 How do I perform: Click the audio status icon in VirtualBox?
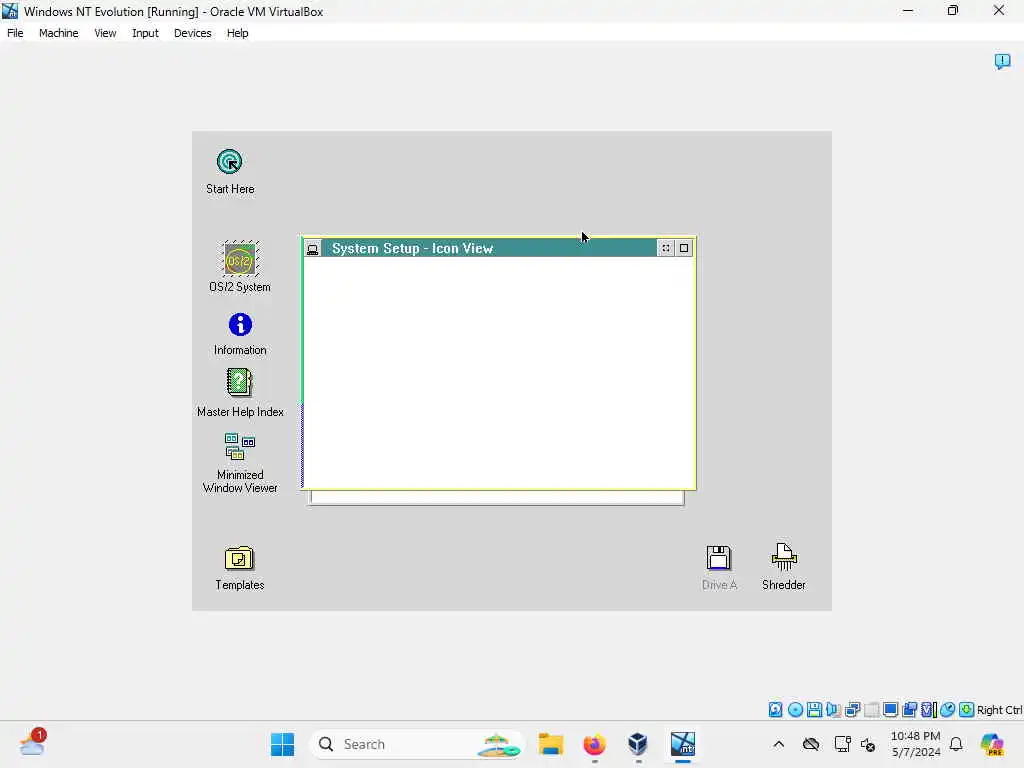tap(833, 710)
